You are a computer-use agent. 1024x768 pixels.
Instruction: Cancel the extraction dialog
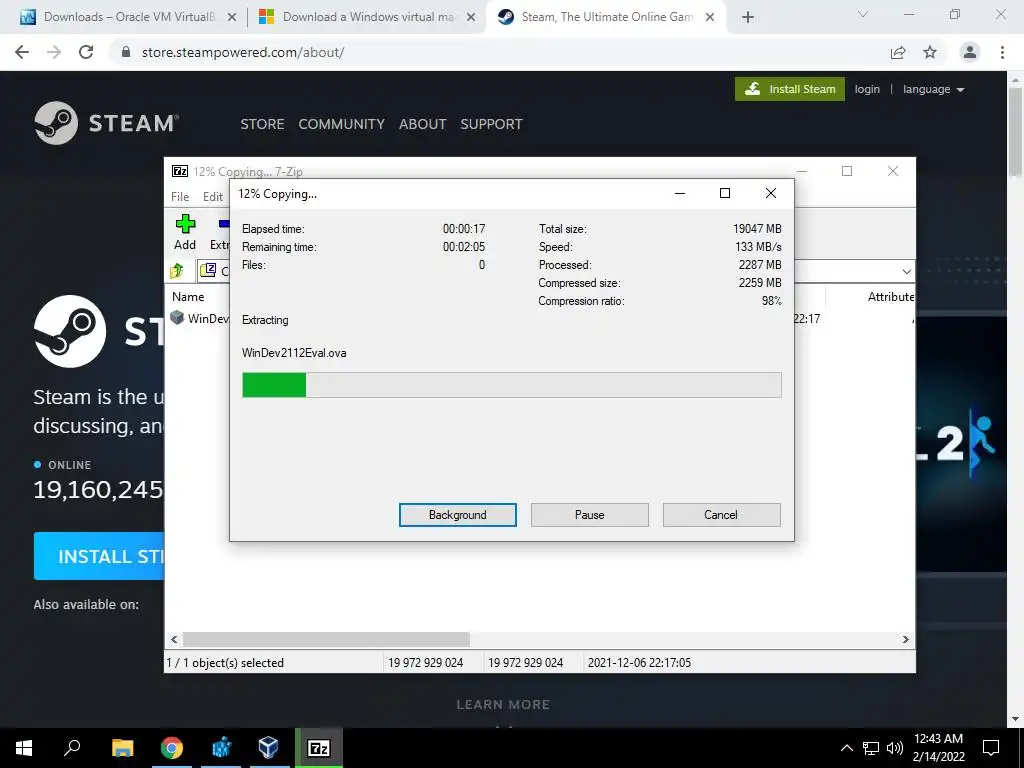point(721,515)
